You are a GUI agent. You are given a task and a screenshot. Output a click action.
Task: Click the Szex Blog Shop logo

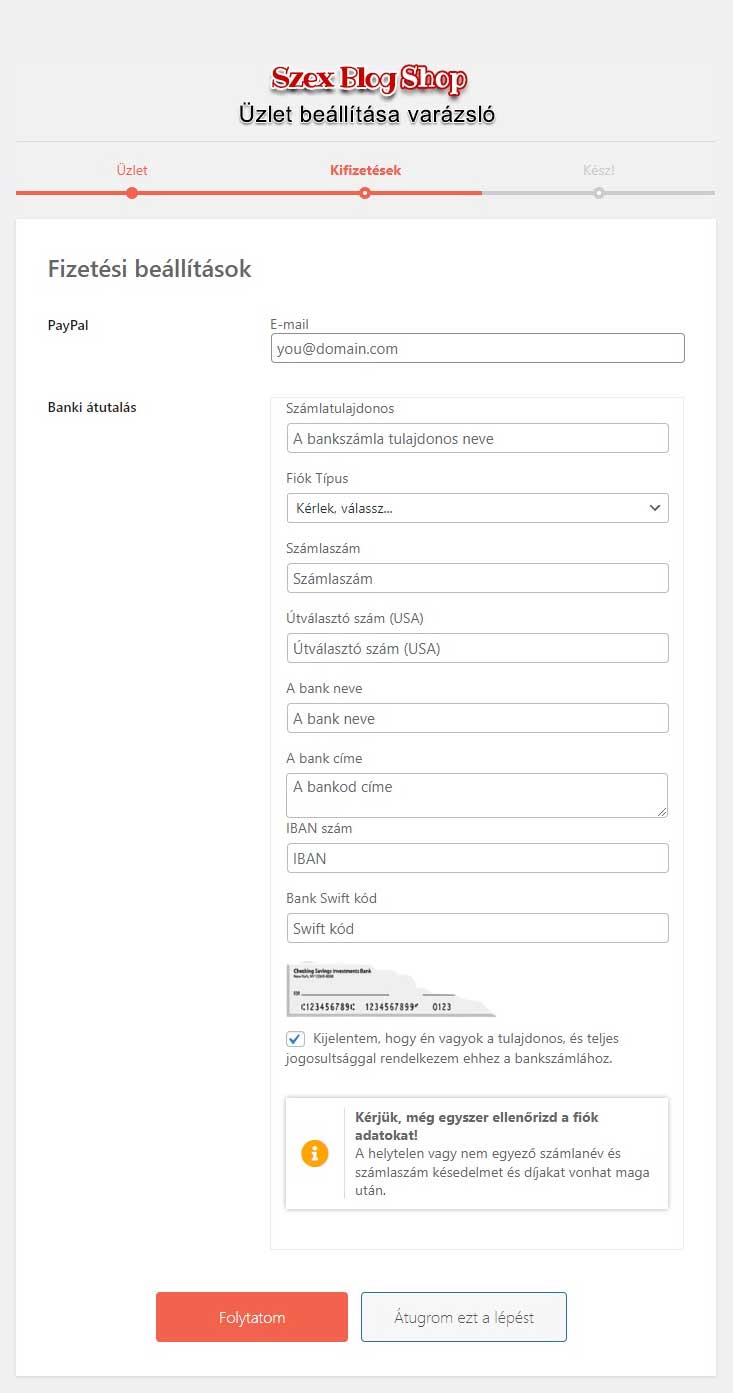coord(368,80)
